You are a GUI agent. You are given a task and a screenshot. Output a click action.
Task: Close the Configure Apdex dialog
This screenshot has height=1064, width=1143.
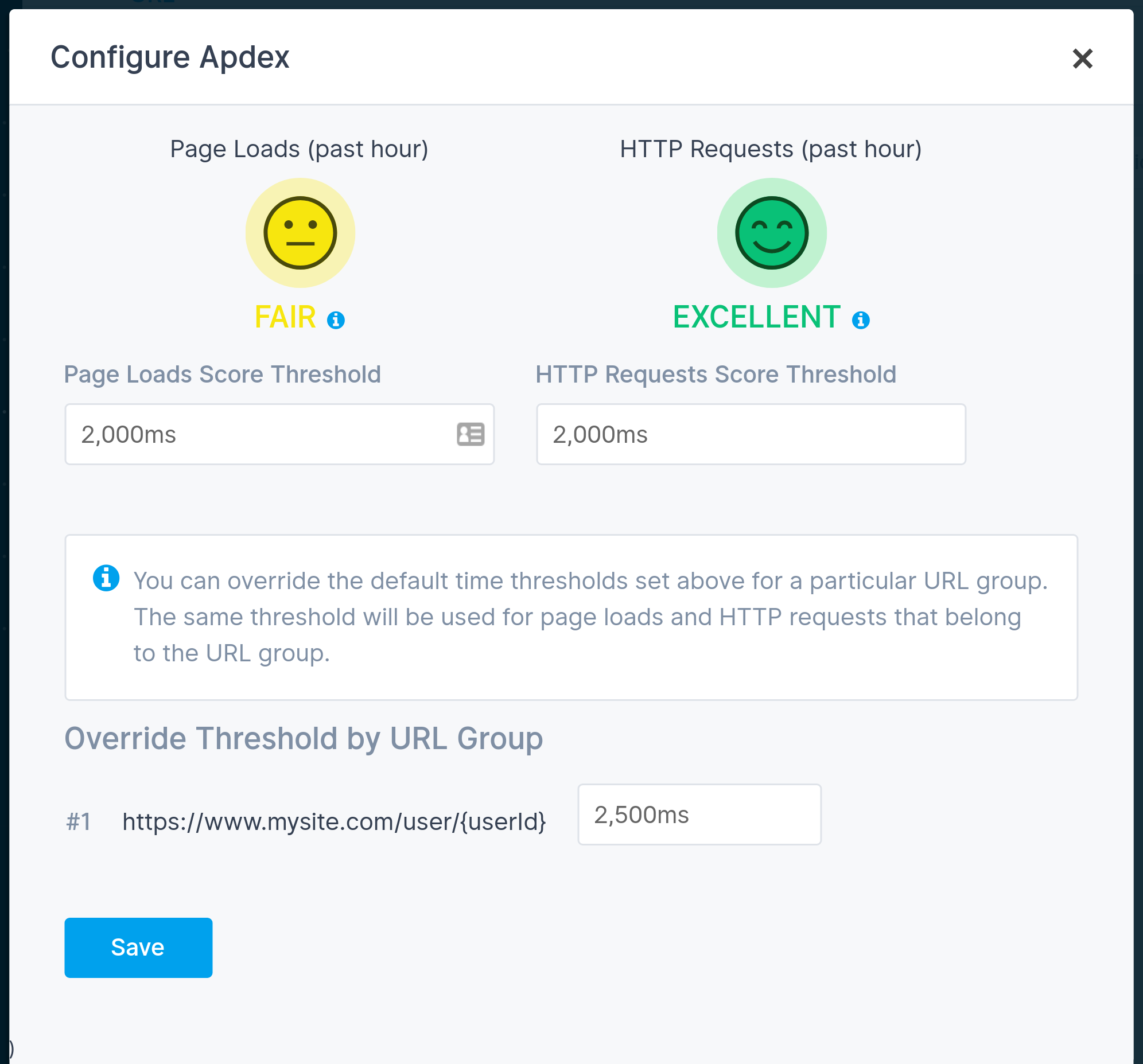(1082, 58)
